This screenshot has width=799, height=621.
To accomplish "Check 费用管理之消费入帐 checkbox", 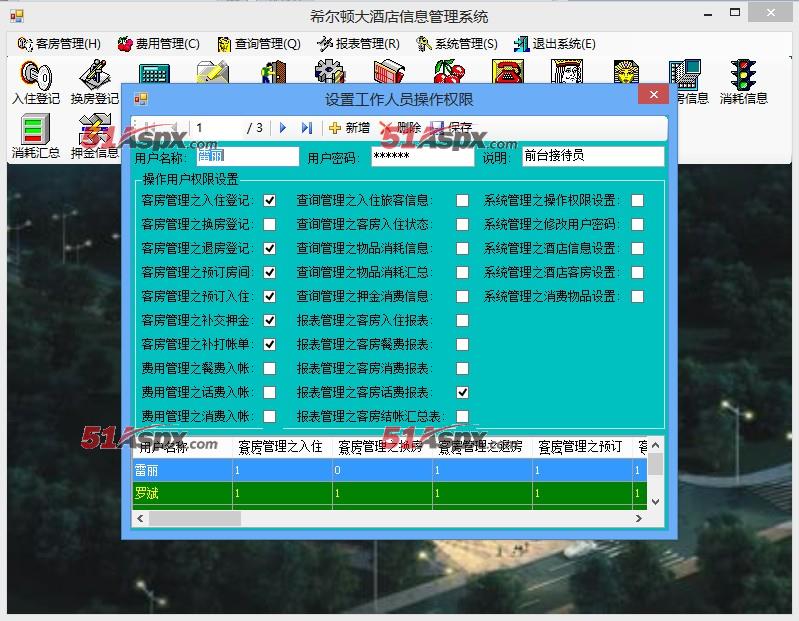I will click(x=270, y=416).
